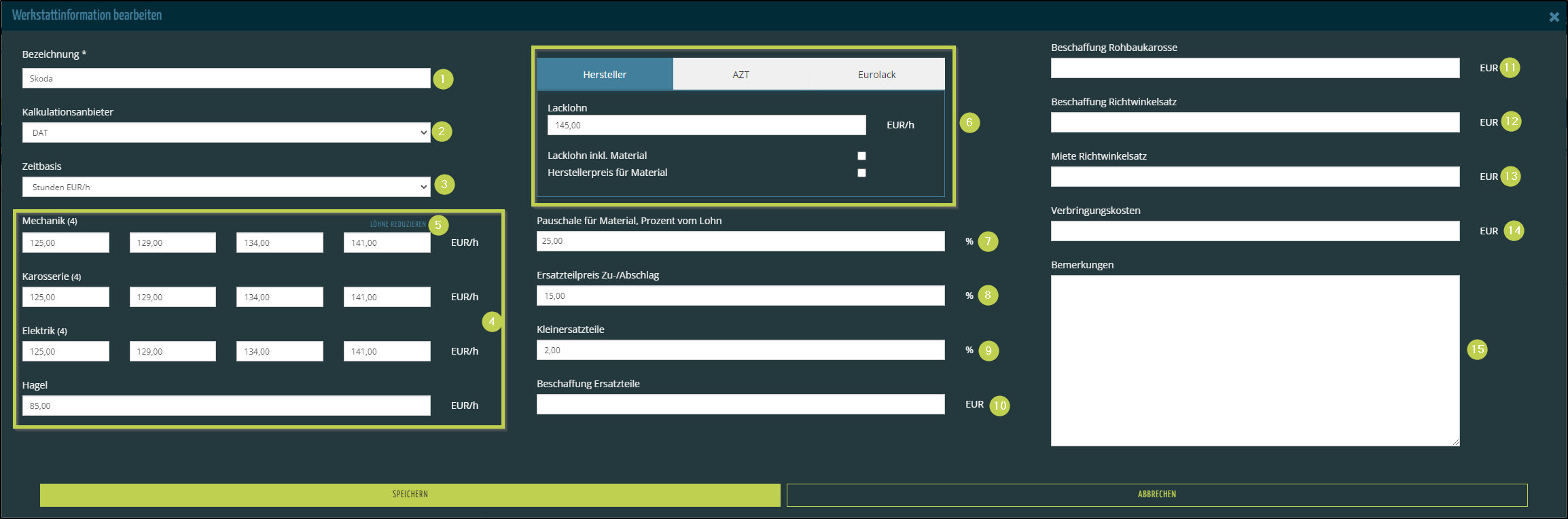1568x519 pixels.
Task: Click the numbered marker 7 beside Pauschale field
Action: (988, 241)
